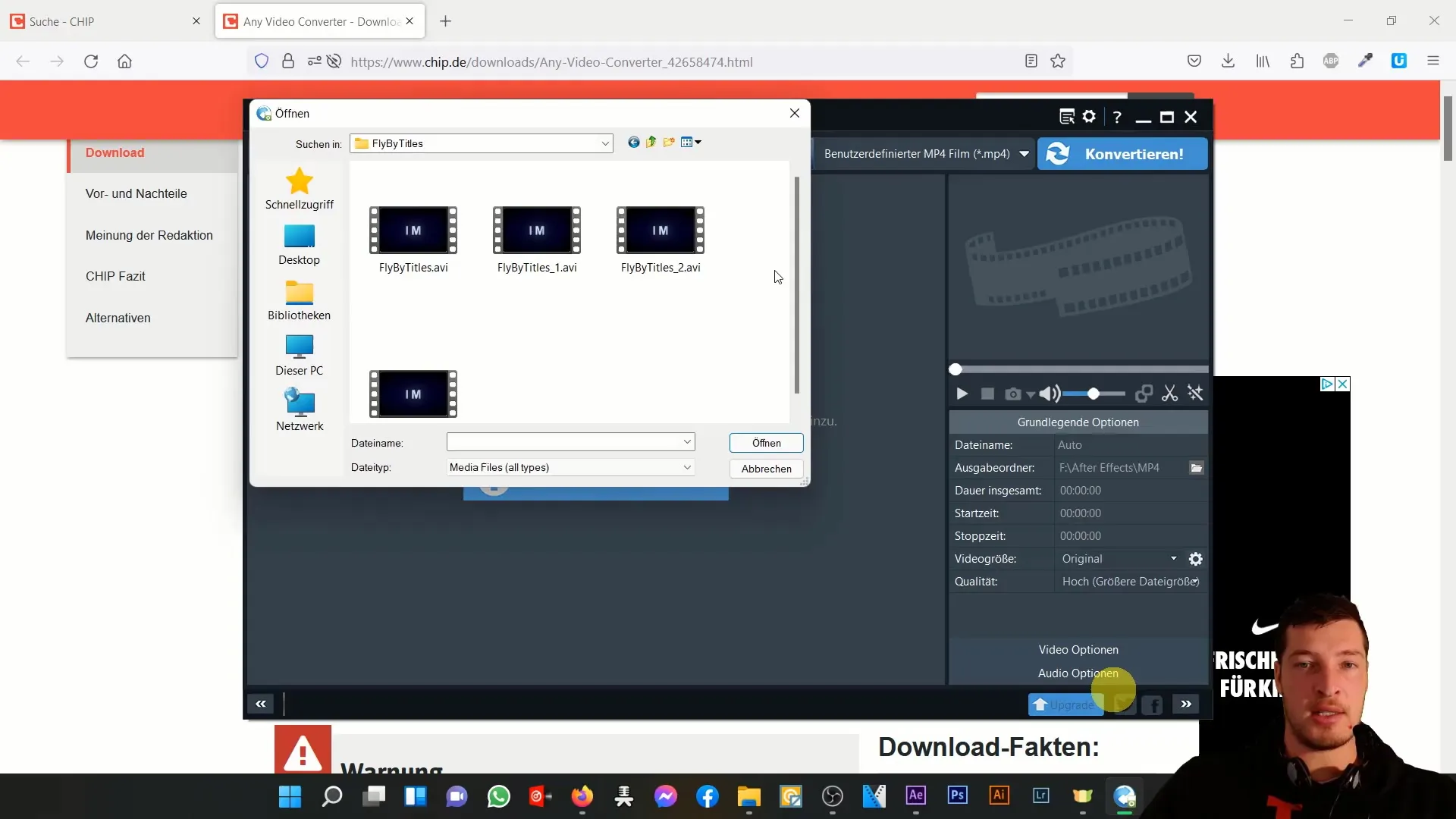
Task: Drag the progress/volume slider control
Action: (1093, 393)
